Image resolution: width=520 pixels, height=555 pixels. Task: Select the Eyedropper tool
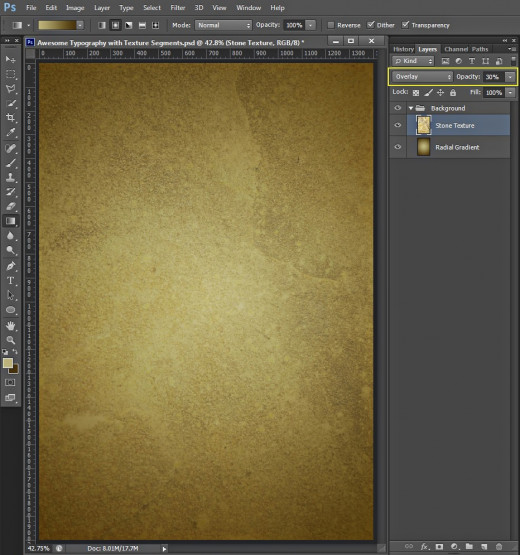point(11,133)
